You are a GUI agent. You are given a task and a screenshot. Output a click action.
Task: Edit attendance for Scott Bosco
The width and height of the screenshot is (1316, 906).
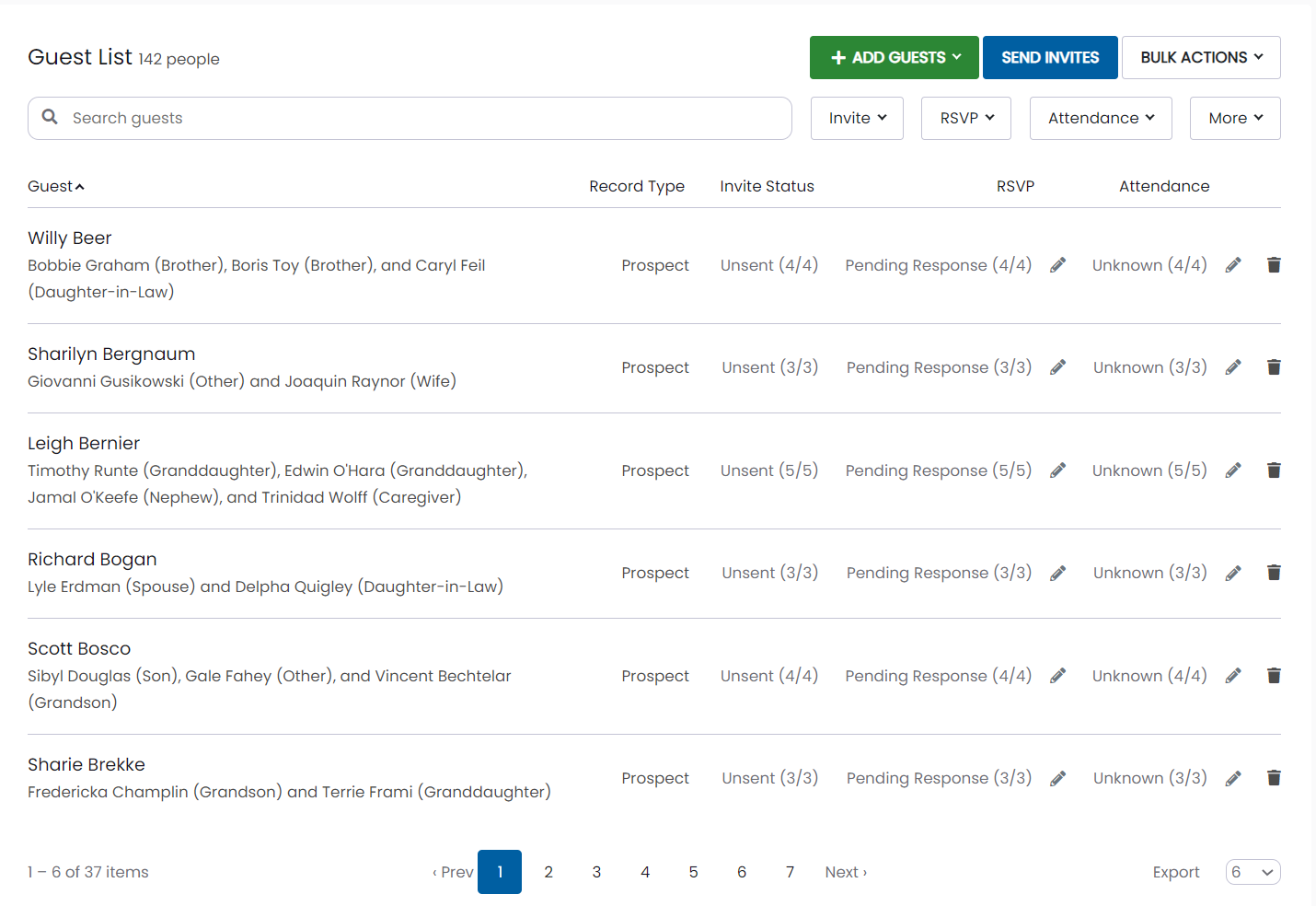pyautogui.click(x=1233, y=676)
